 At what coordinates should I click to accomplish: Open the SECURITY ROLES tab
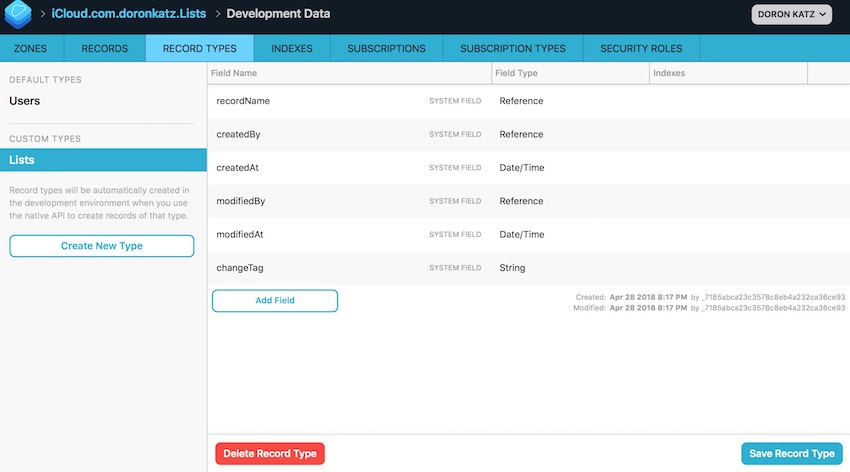point(641,48)
